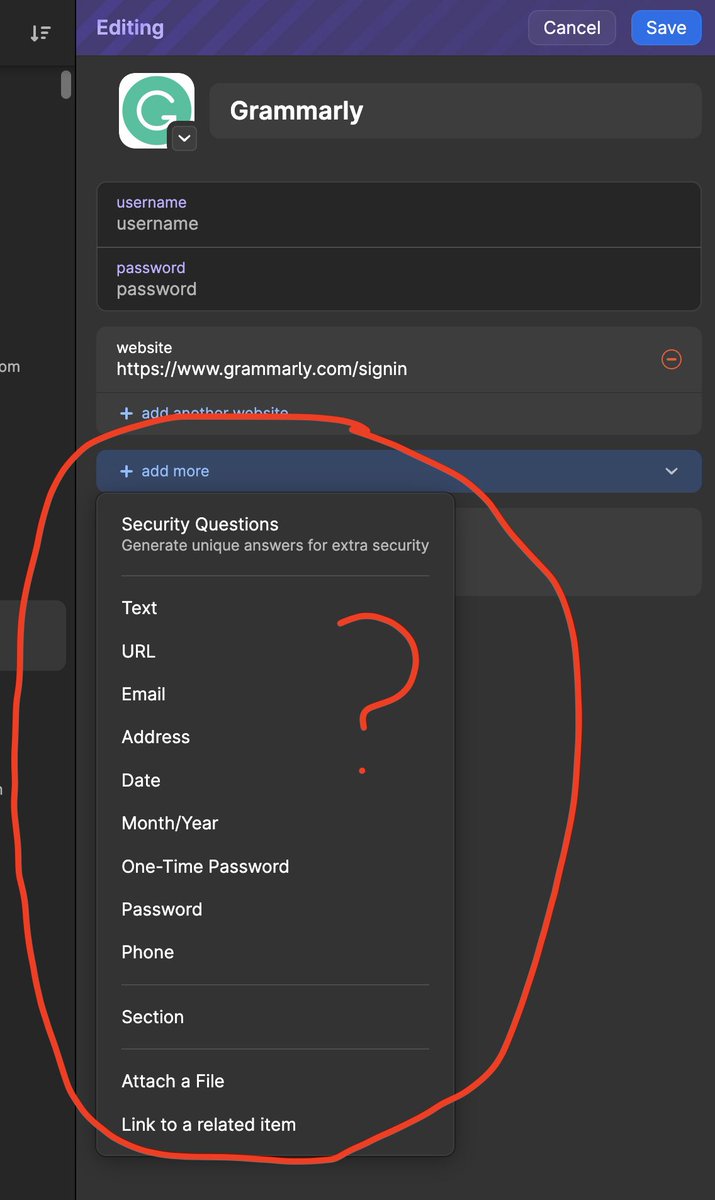Click the add more button
The width and height of the screenshot is (715, 1200).
tap(399, 471)
